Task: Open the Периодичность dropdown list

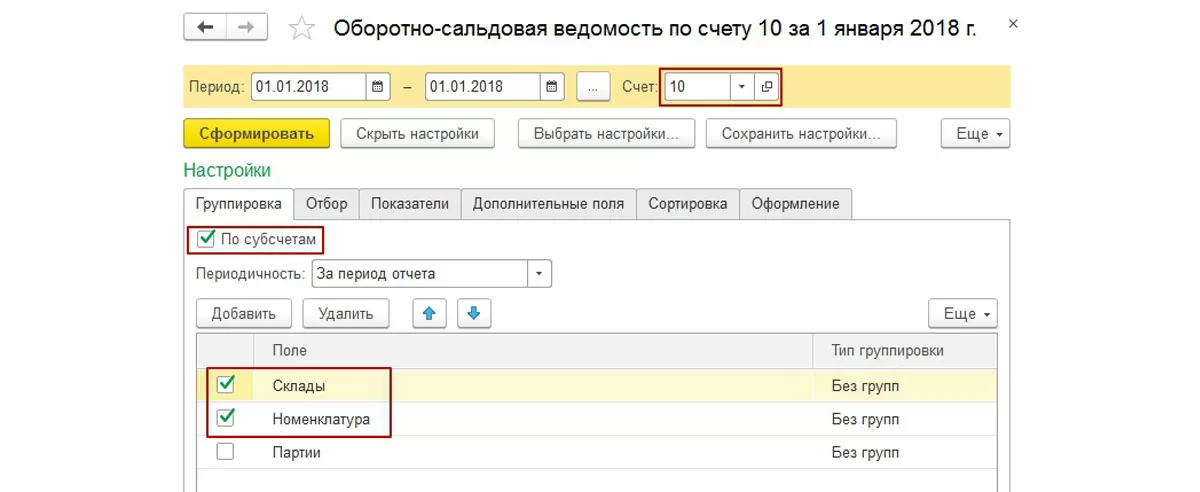Action: click(x=540, y=273)
